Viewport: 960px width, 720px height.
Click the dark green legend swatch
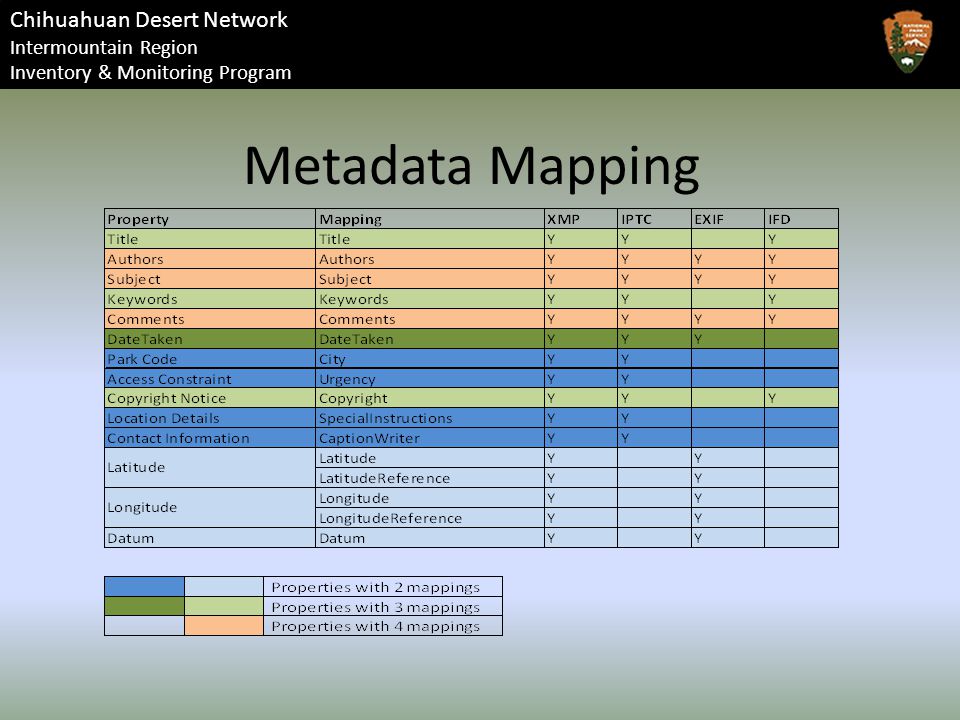coord(144,606)
